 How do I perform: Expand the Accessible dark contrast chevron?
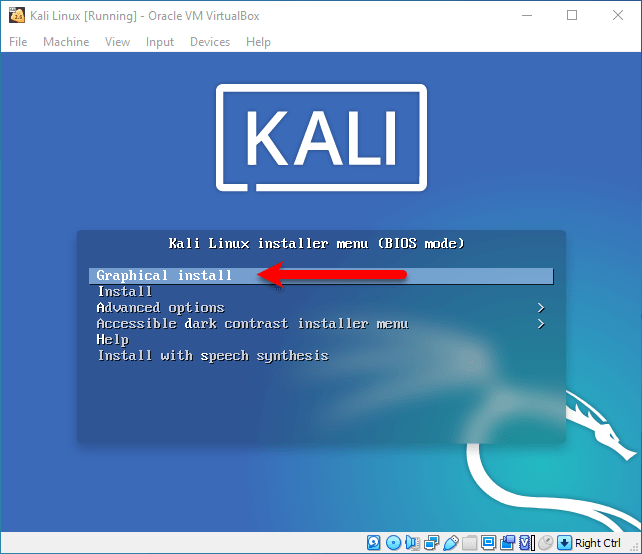point(541,324)
